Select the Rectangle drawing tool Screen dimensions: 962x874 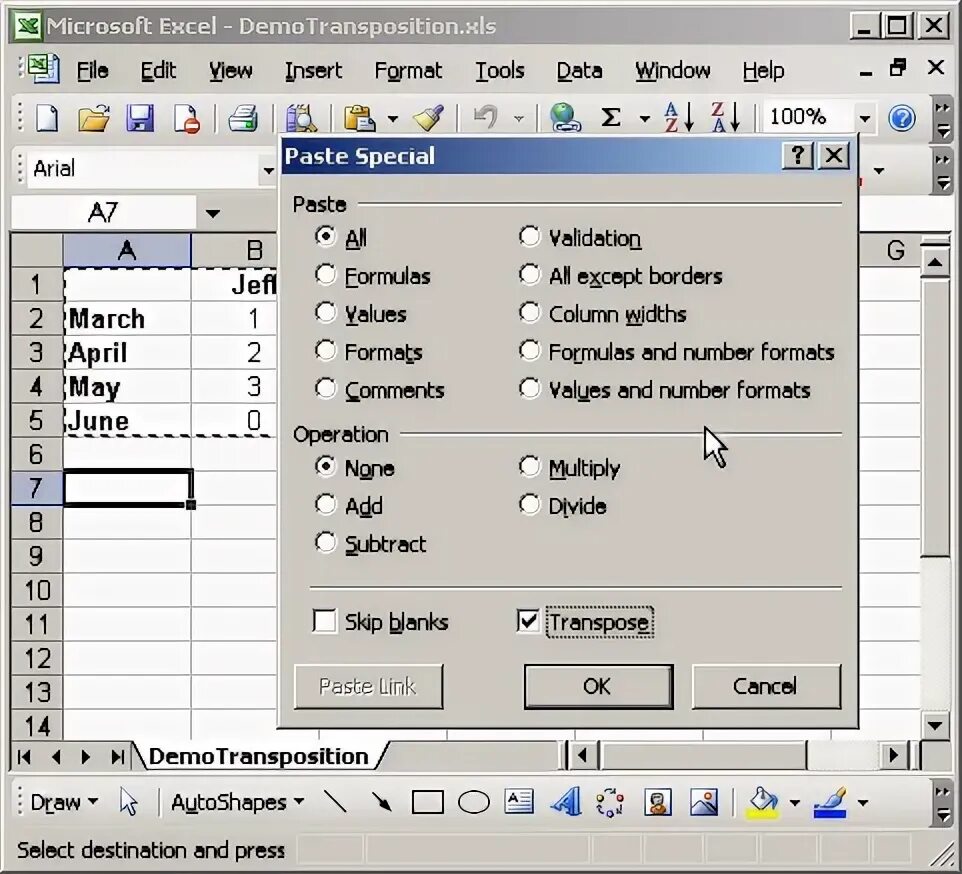(428, 802)
